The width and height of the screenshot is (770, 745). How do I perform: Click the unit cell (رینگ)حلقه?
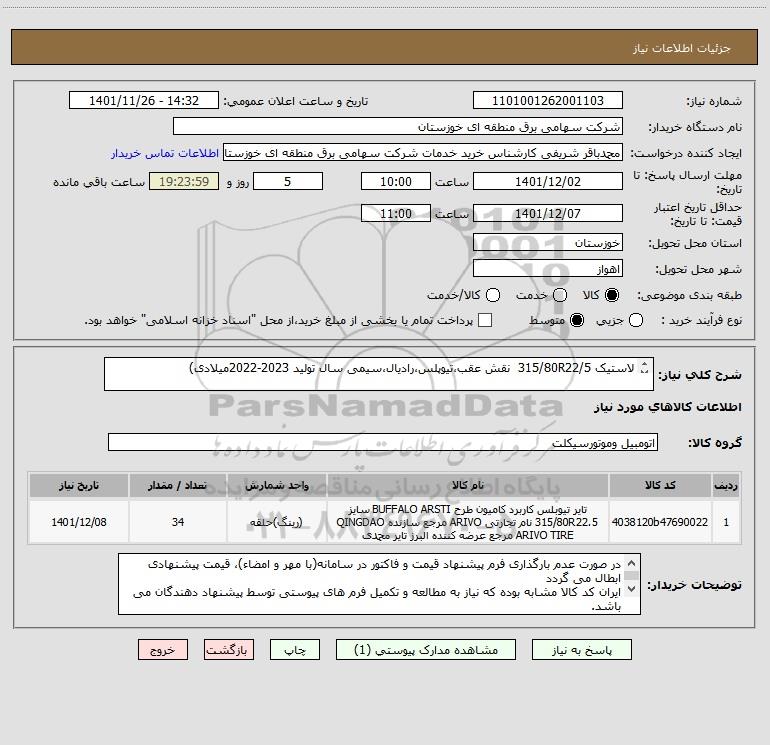[277, 522]
